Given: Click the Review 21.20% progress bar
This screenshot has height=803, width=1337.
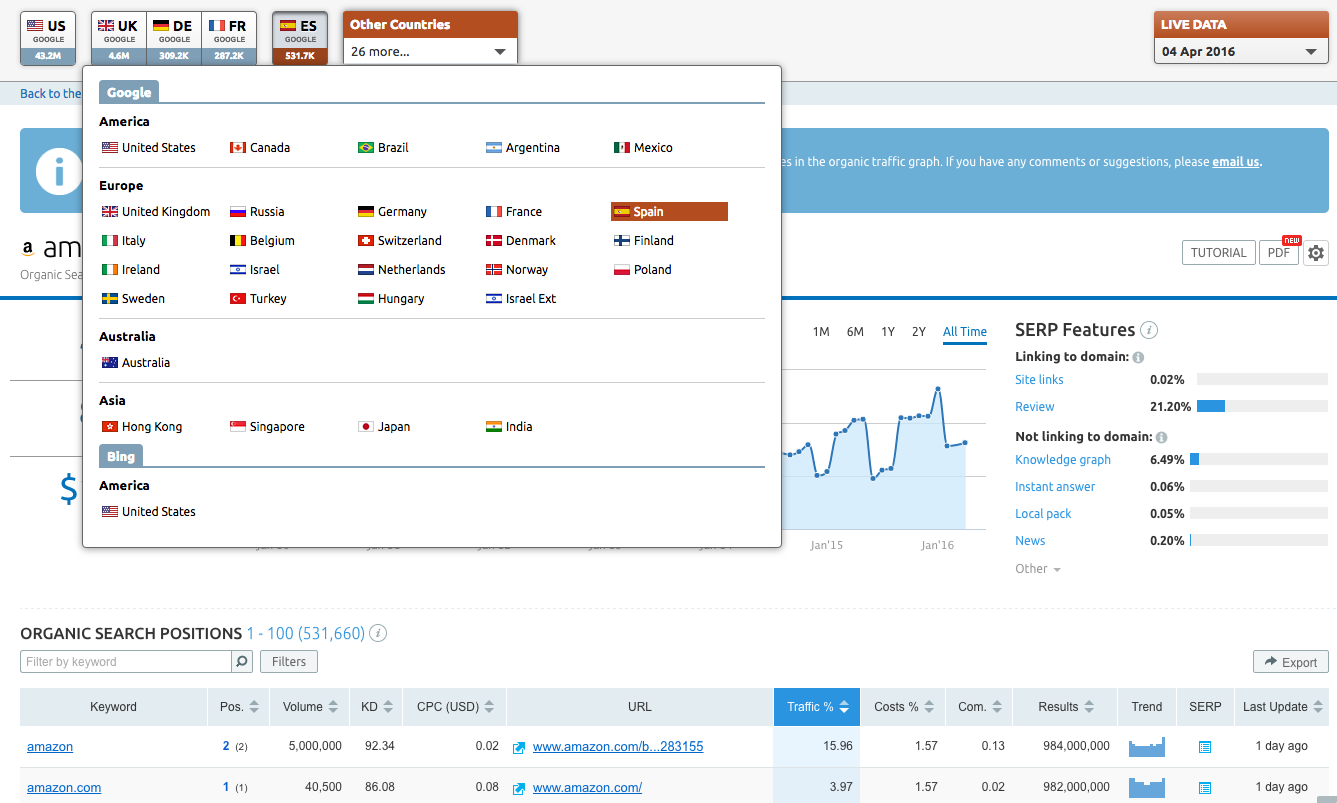Looking at the screenshot, I should click(x=1262, y=407).
